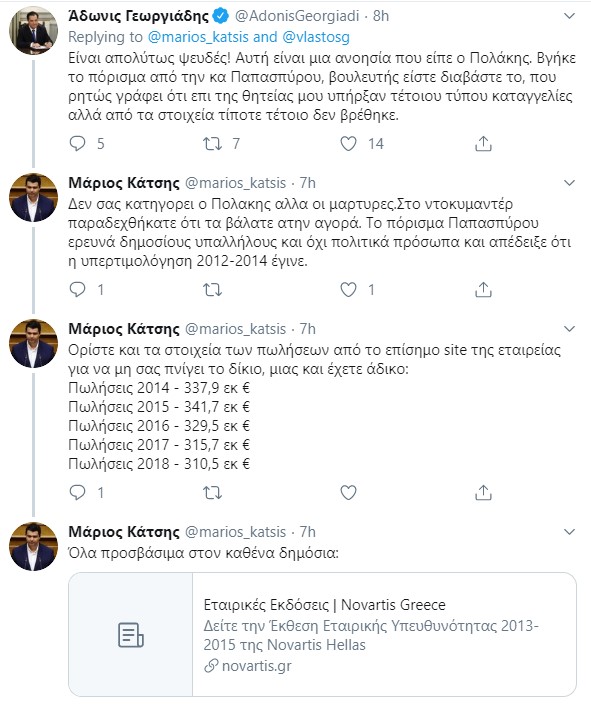Click Adonis Georgiadis's profile picture

pos(33,31)
